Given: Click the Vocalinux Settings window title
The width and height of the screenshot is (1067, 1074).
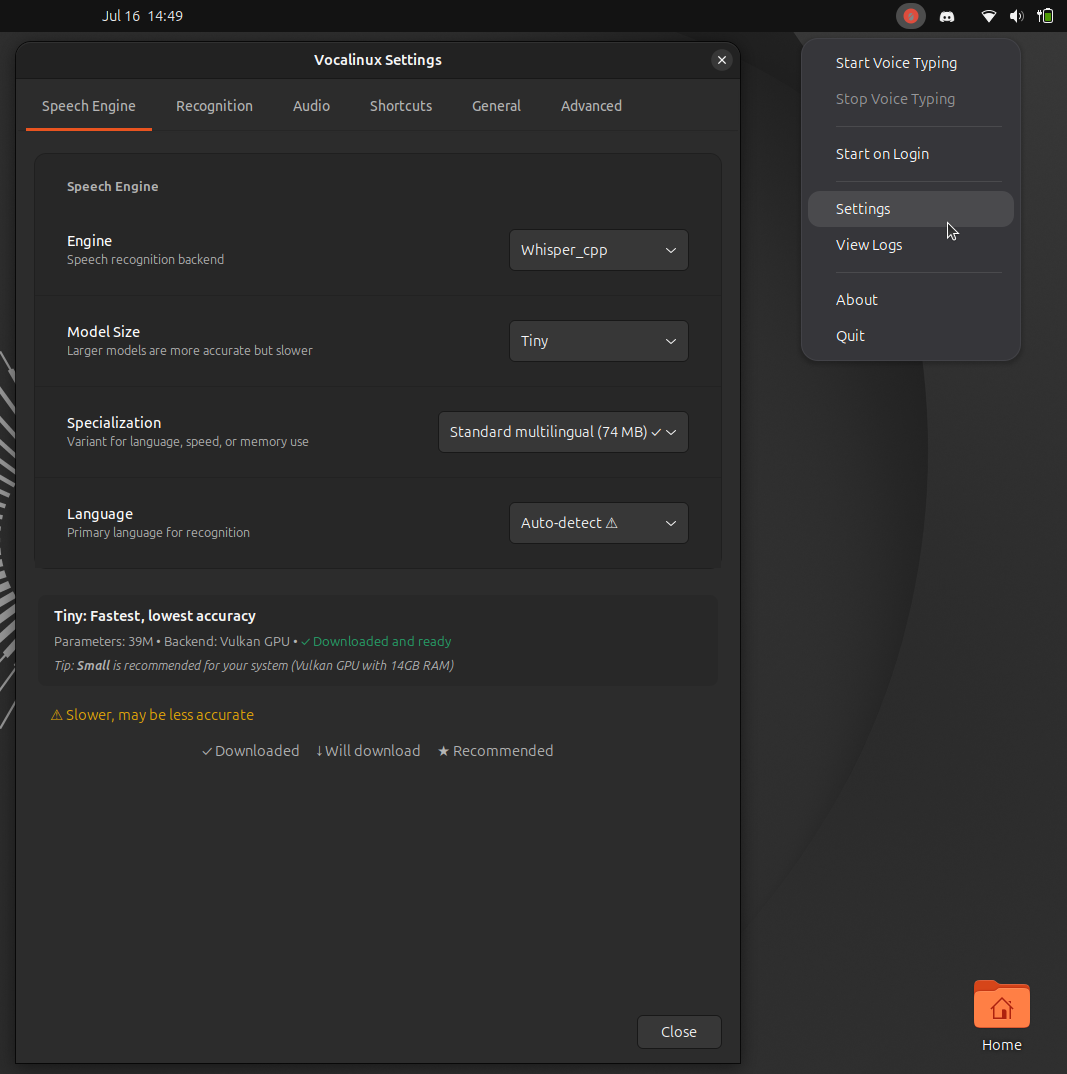Looking at the screenshot, I should pos(378,60).
